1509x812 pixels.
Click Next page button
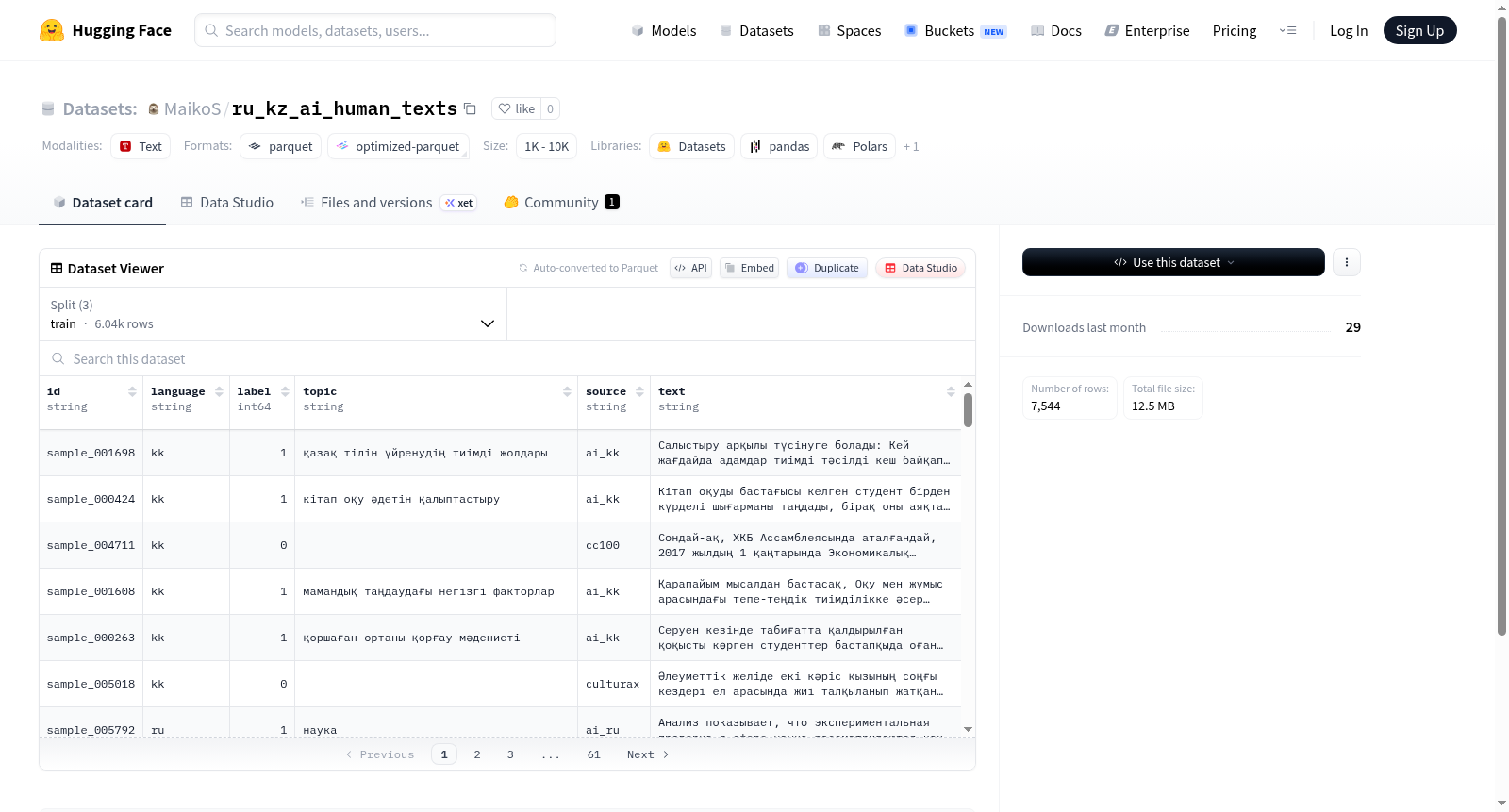[x=648, y=754]
